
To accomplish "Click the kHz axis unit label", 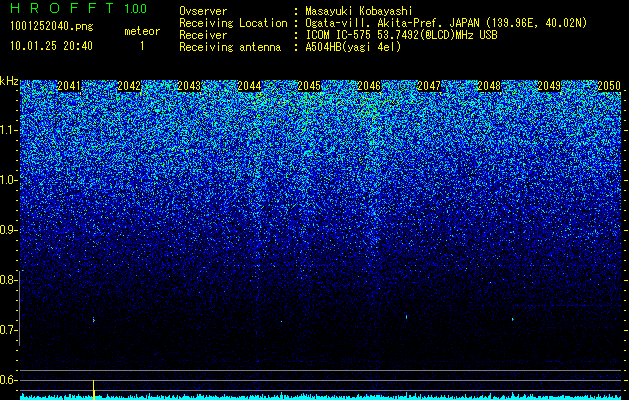I will click(x=9, y=81).
